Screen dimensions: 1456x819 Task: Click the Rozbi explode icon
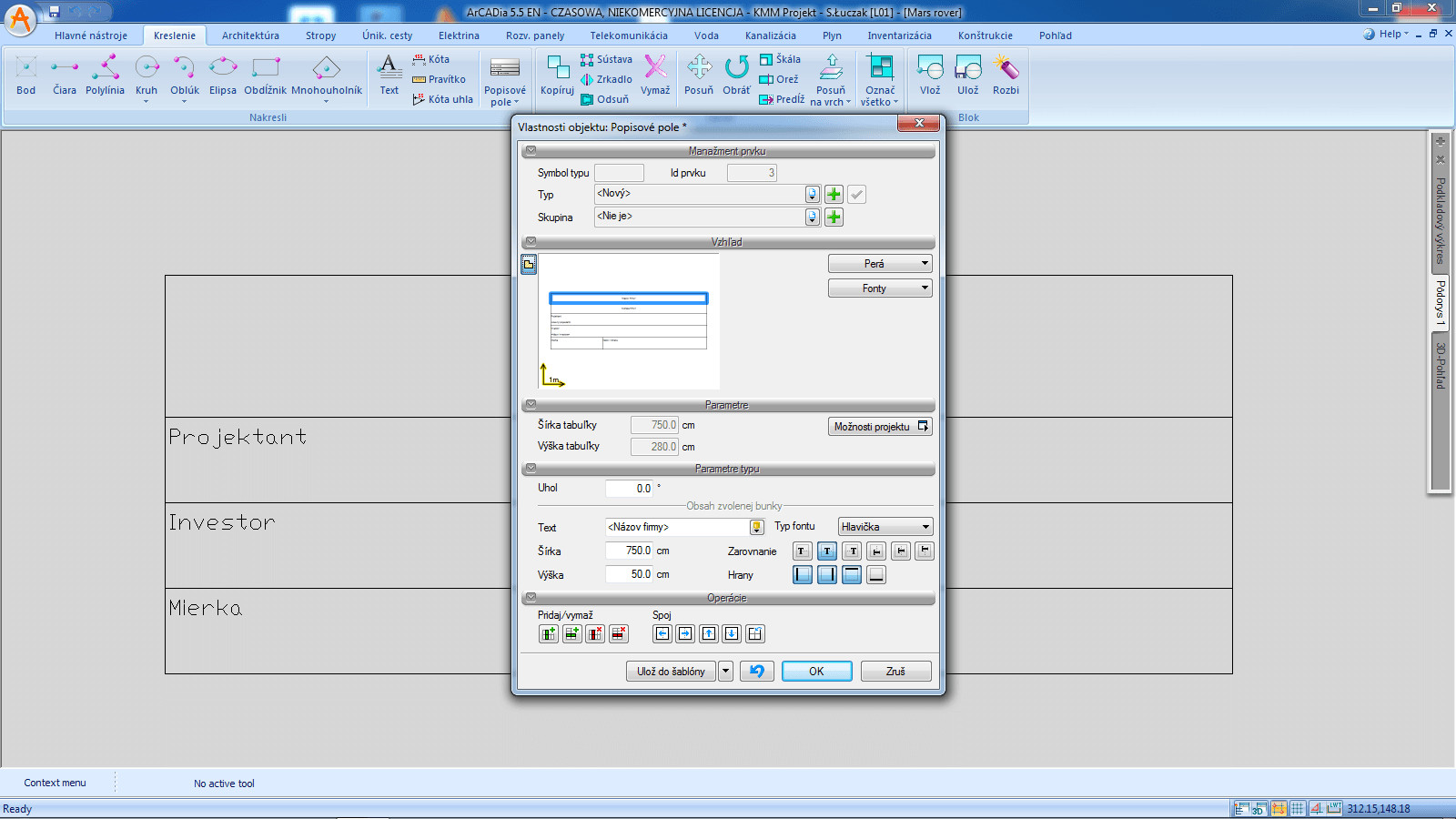coord(1006,76)
